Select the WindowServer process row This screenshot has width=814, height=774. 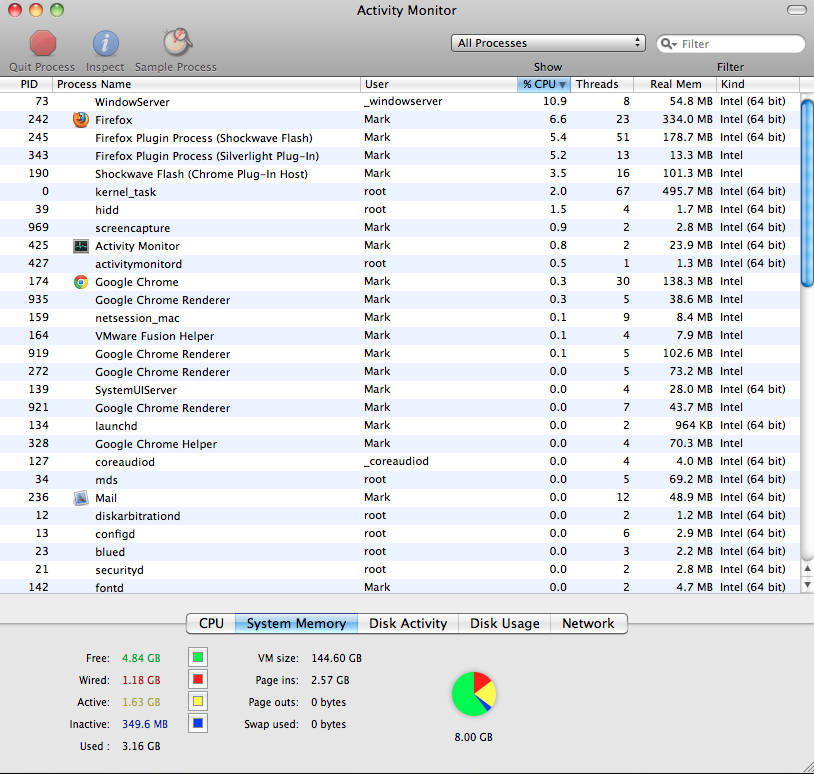pyautogui.click(x=400, y=102)
